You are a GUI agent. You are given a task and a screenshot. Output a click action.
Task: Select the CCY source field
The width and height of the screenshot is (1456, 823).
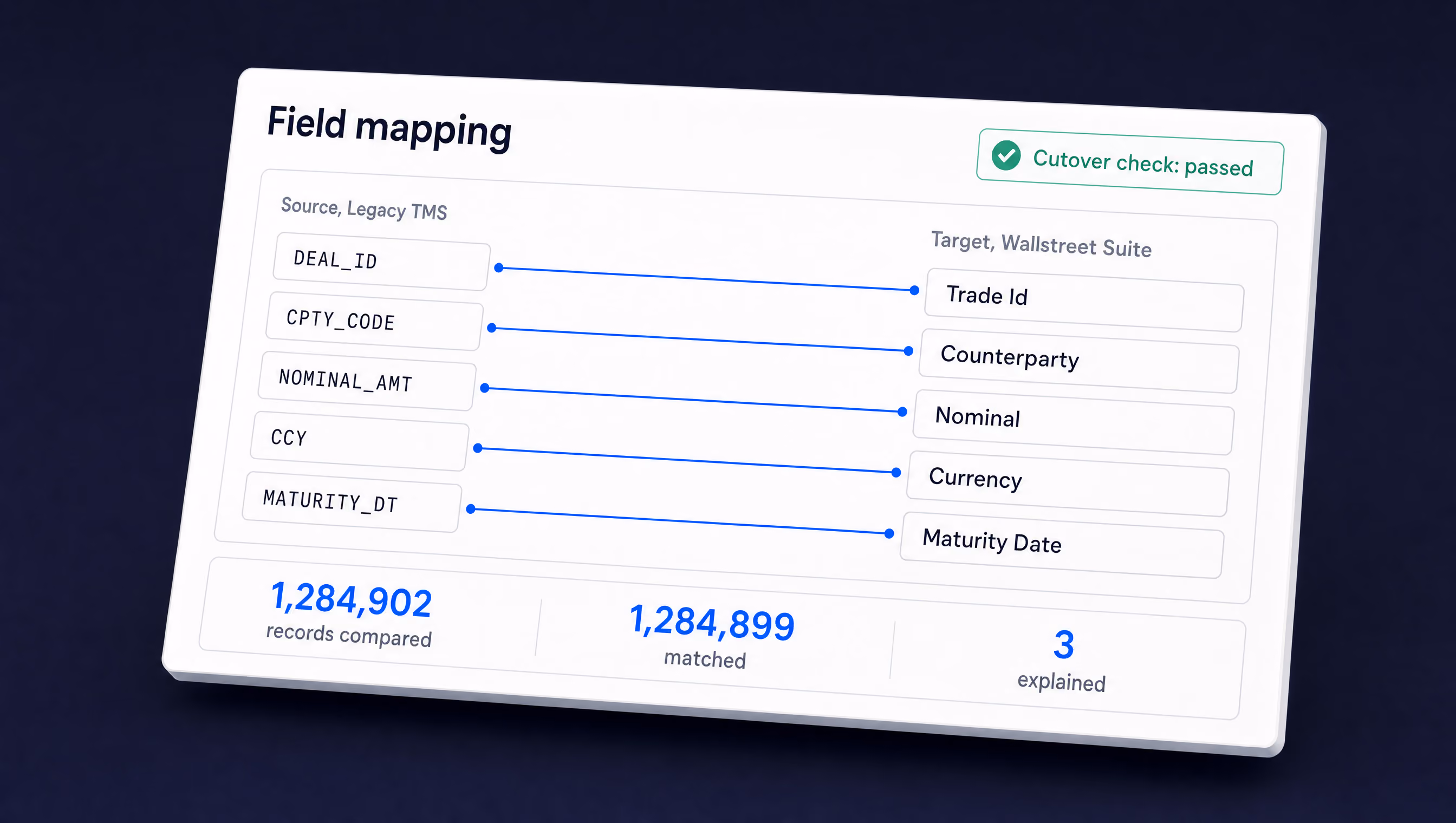[x=360, y=441]
